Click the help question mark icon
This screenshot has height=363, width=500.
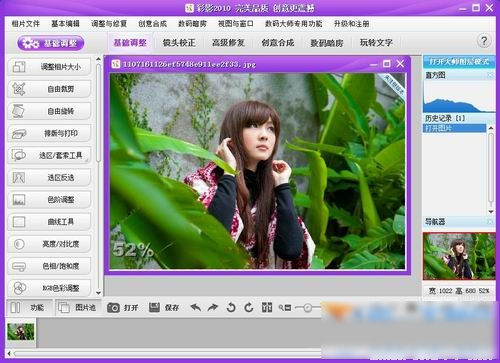[484, 41]
